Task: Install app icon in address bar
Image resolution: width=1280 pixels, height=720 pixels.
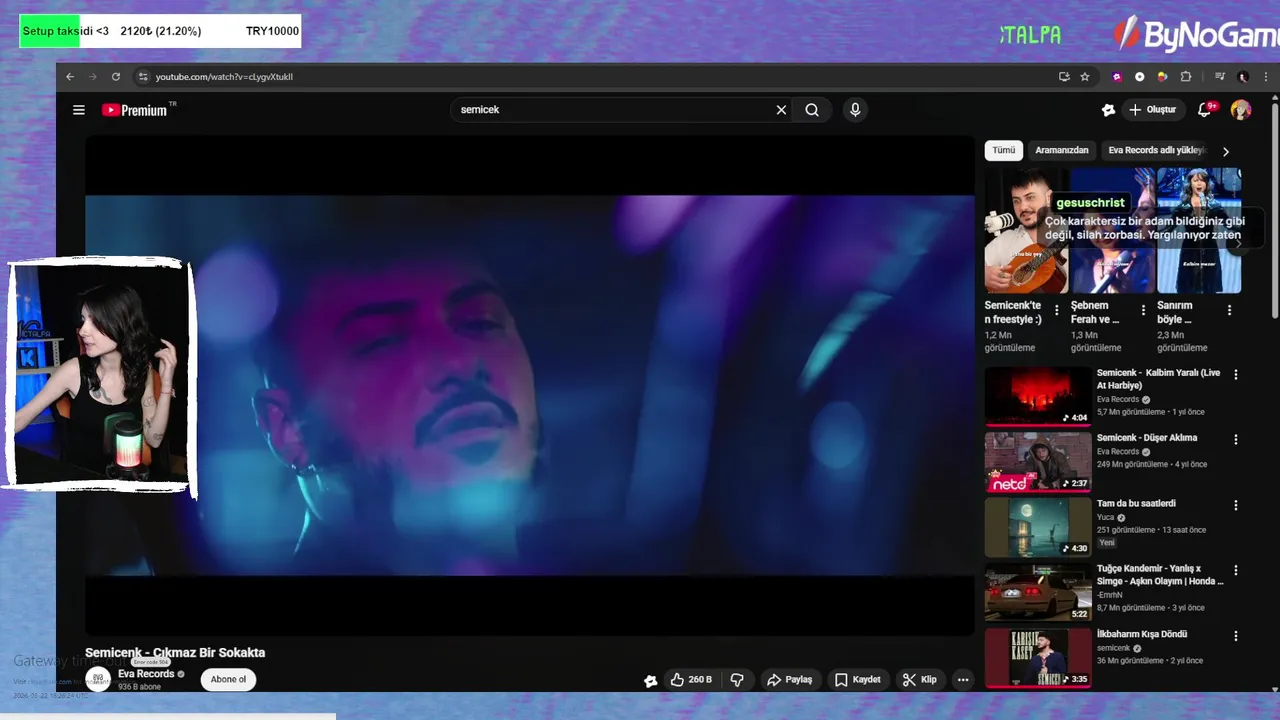Action: pos(1064,77)
